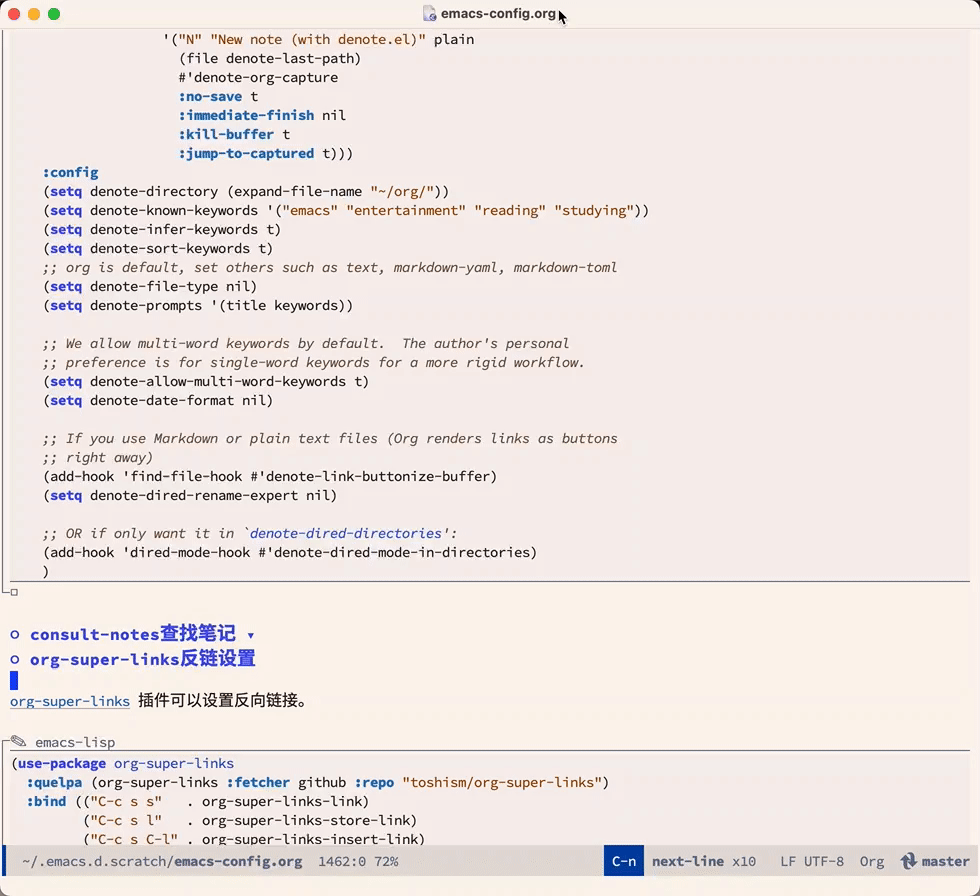This screenshot has height=896, width=980.
Task: Click the next-line command label
Action: tap(688, 862)
